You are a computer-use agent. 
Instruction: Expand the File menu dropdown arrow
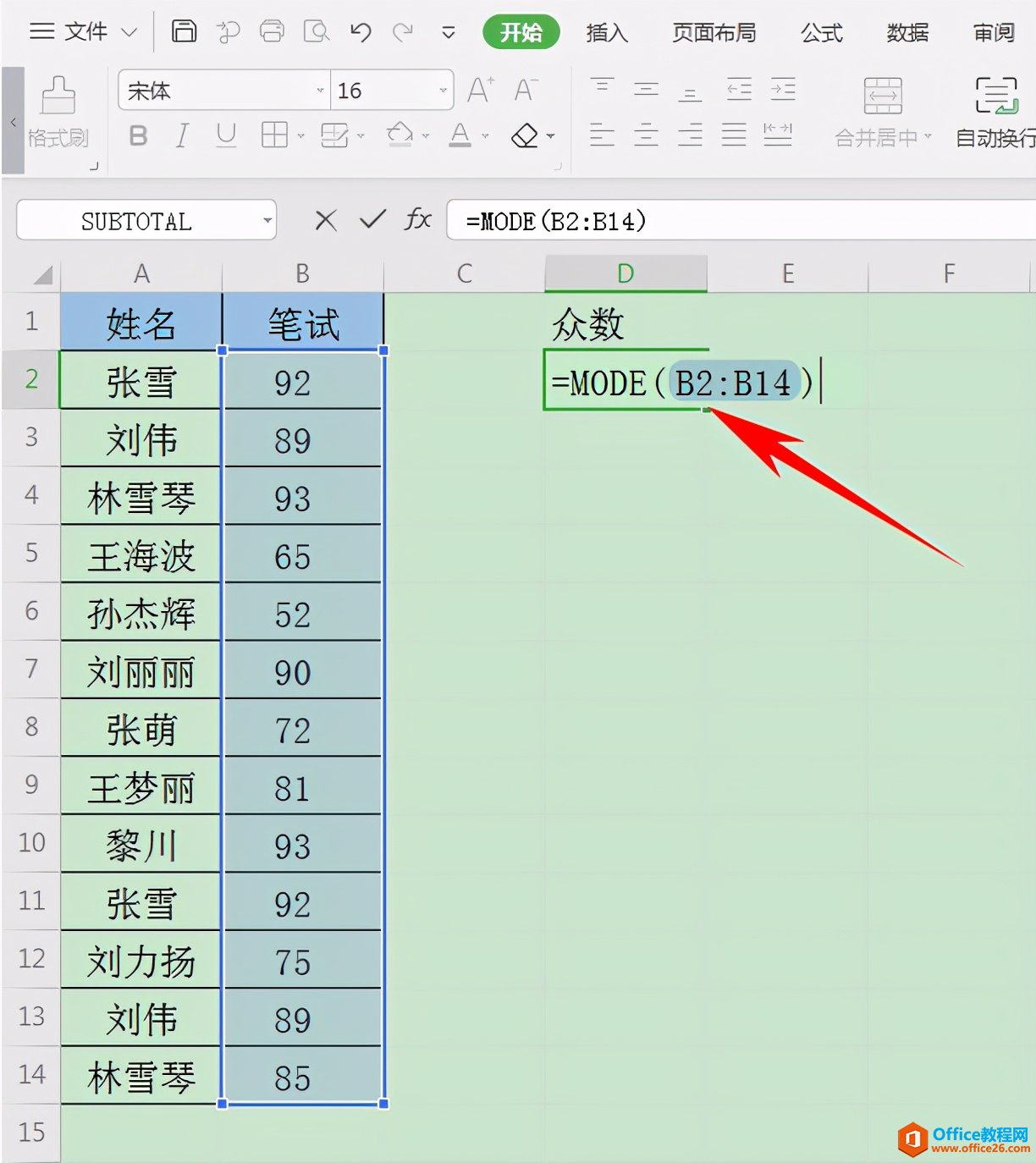[x=129, y=33]
